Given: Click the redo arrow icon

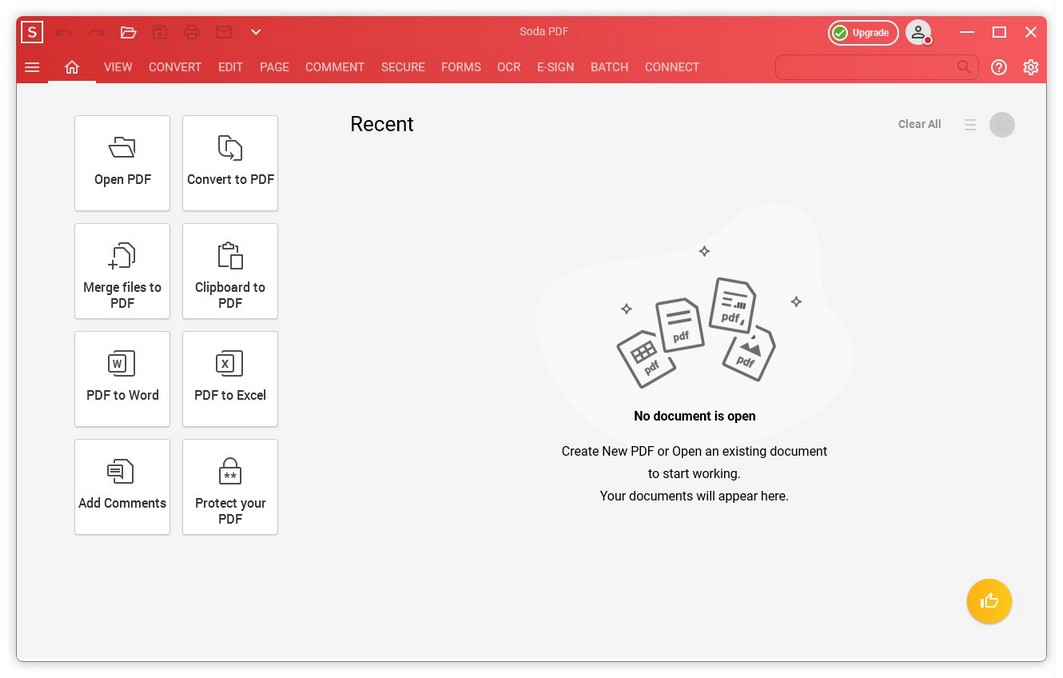Looking at the screenshot, I should 96,32.
